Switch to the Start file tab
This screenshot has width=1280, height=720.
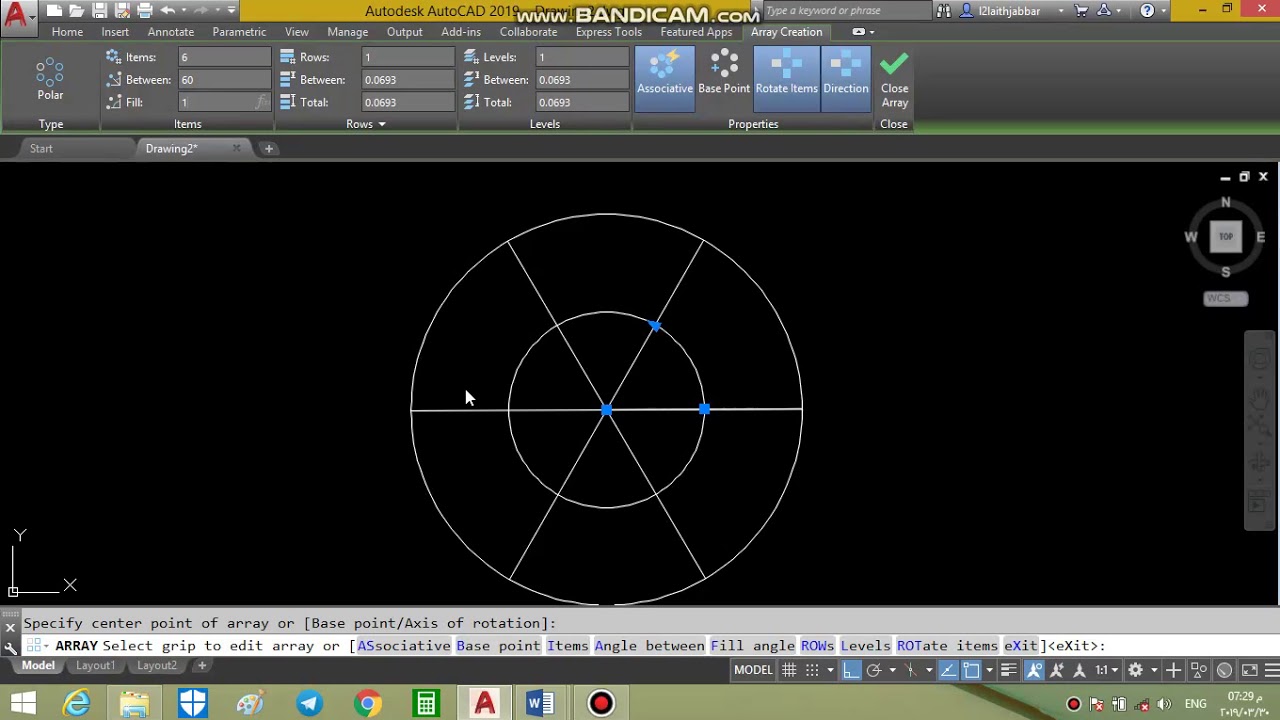[x=41, y=148]
